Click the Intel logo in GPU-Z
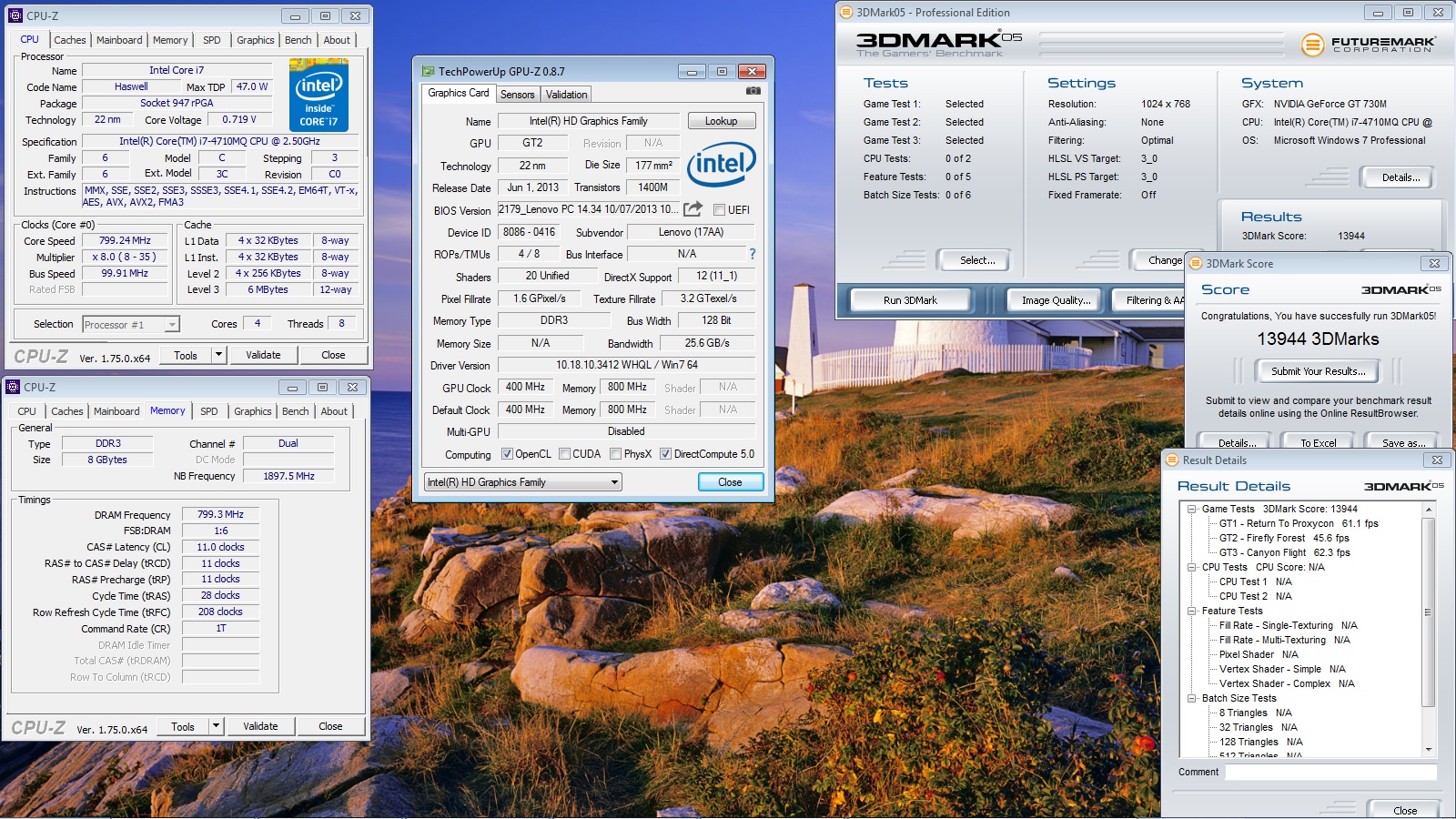The height and width of the screenshot is (819, 1456). coord(722,164)
